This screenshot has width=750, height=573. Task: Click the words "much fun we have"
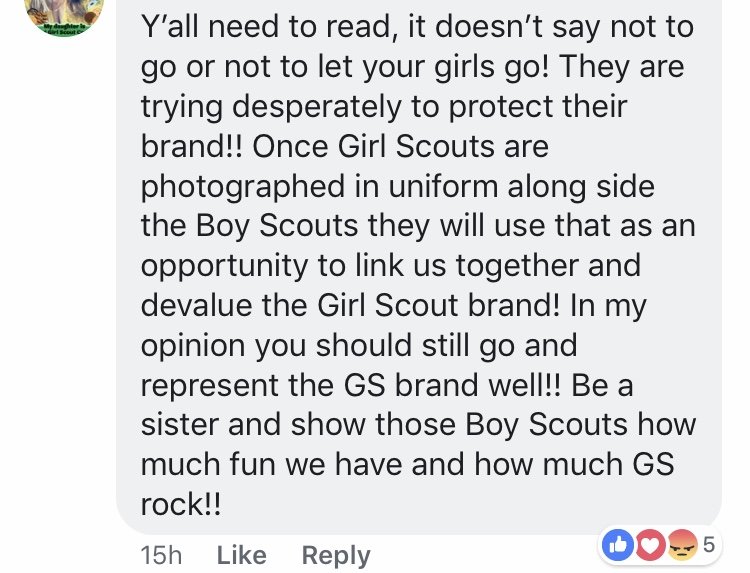tap(272, 464)
